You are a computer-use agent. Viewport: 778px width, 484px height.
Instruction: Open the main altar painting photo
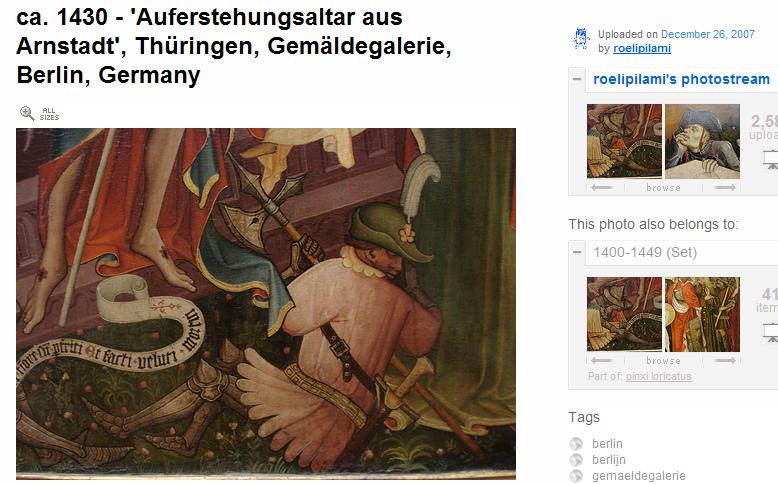[266, 304]
